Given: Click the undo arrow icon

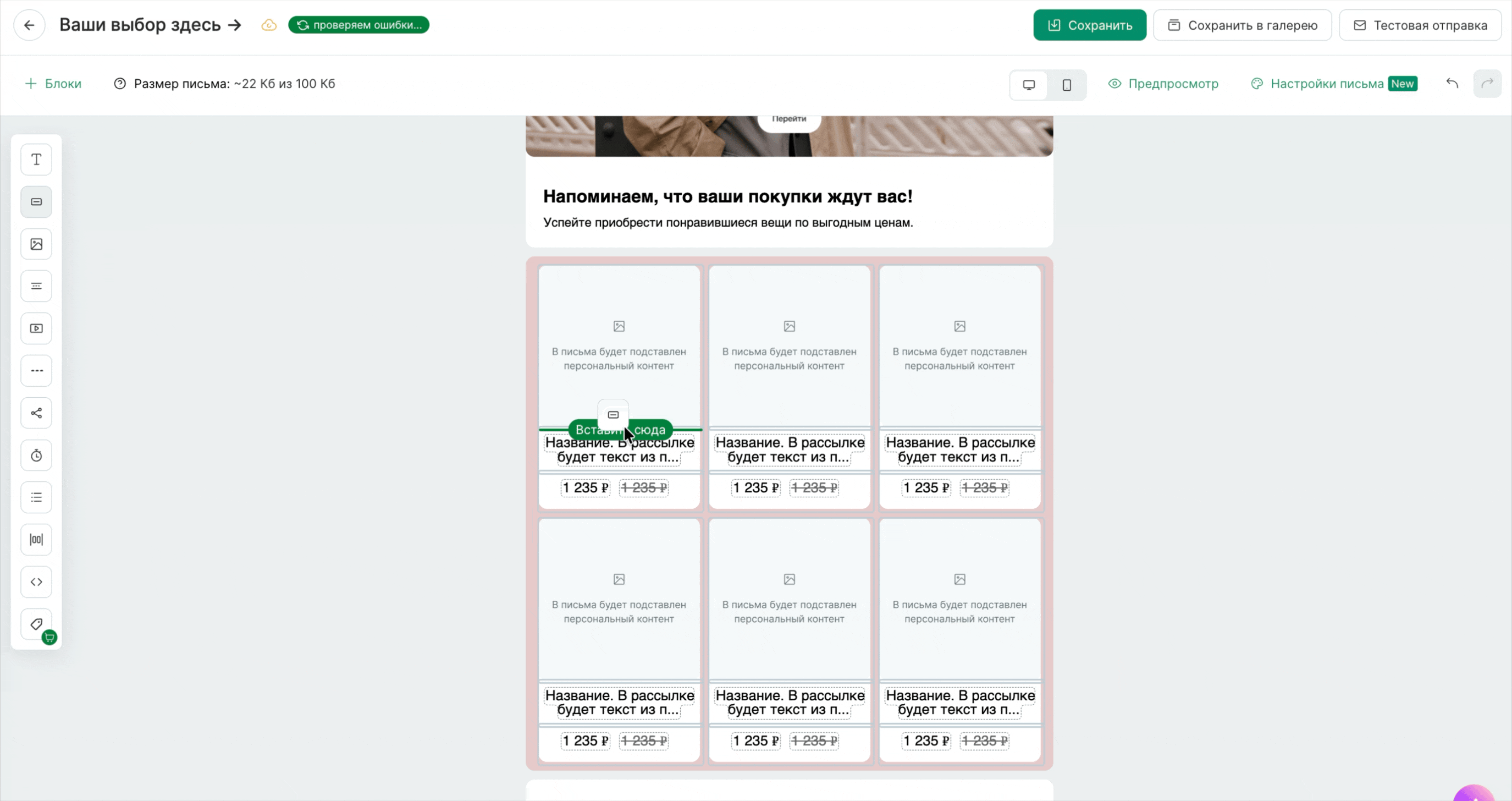Looking at the screenshot, I should 1452,84.
